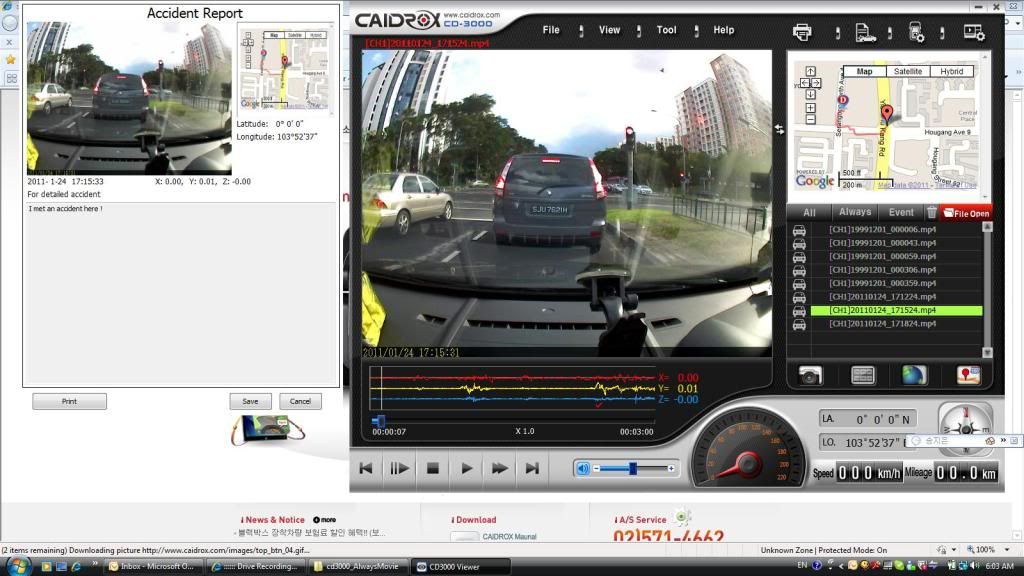Swap video and map with the arrows icon
Screen dimensions: 1024x576
[x=779, y=129]
